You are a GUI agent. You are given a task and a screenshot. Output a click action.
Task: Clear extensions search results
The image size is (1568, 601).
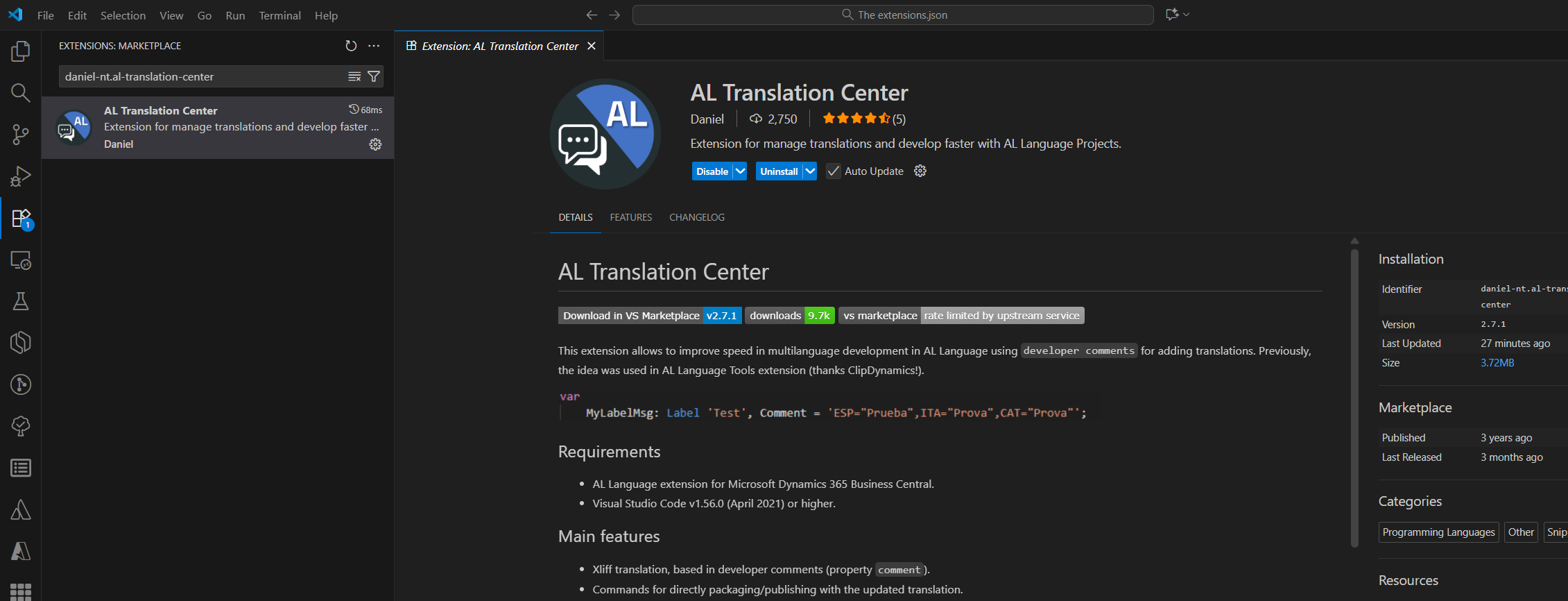point(354,76)
